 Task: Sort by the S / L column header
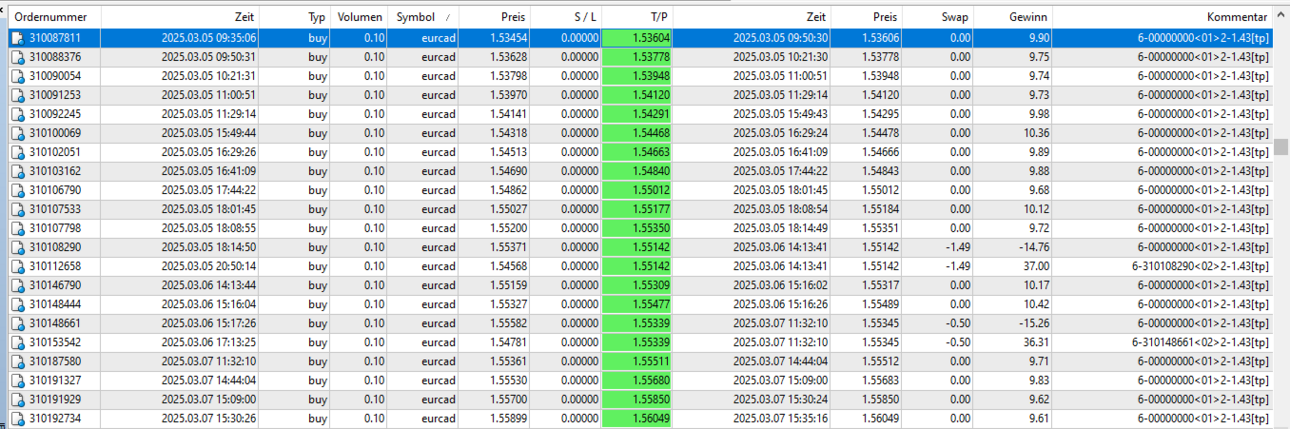(x=566, y=18)
